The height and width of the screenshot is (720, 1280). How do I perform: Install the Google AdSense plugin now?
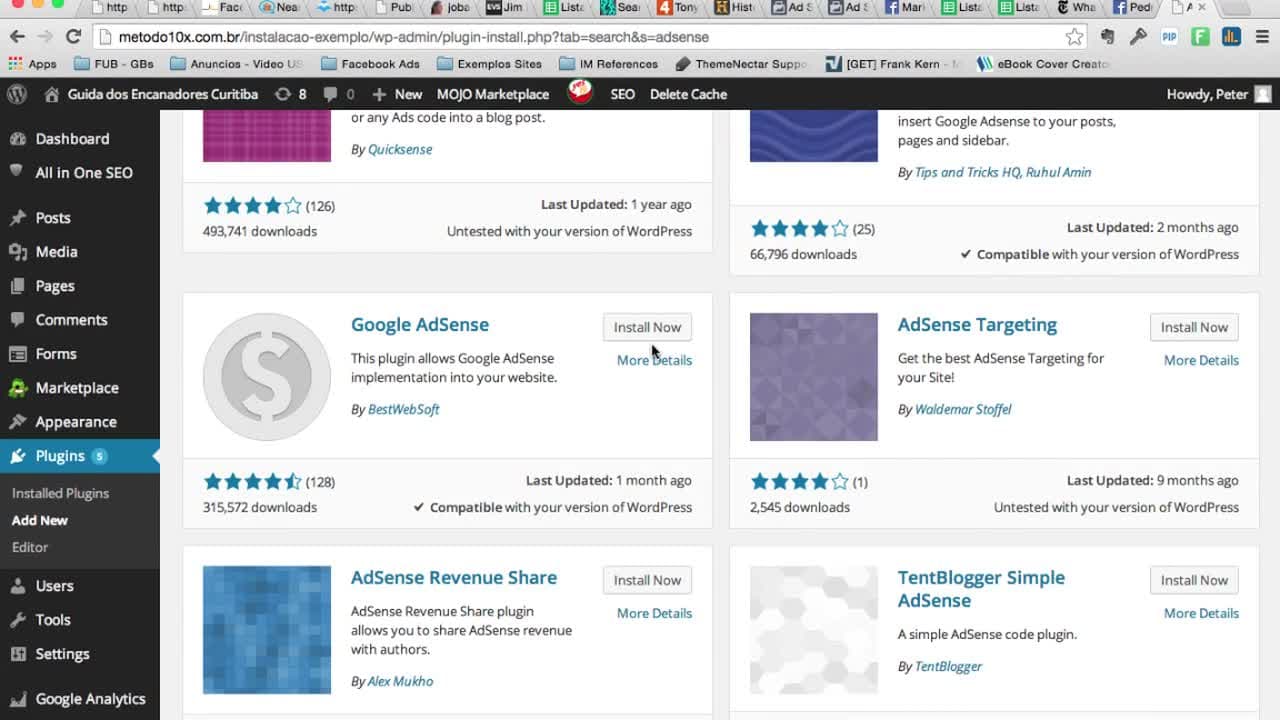tap(647, 327)
